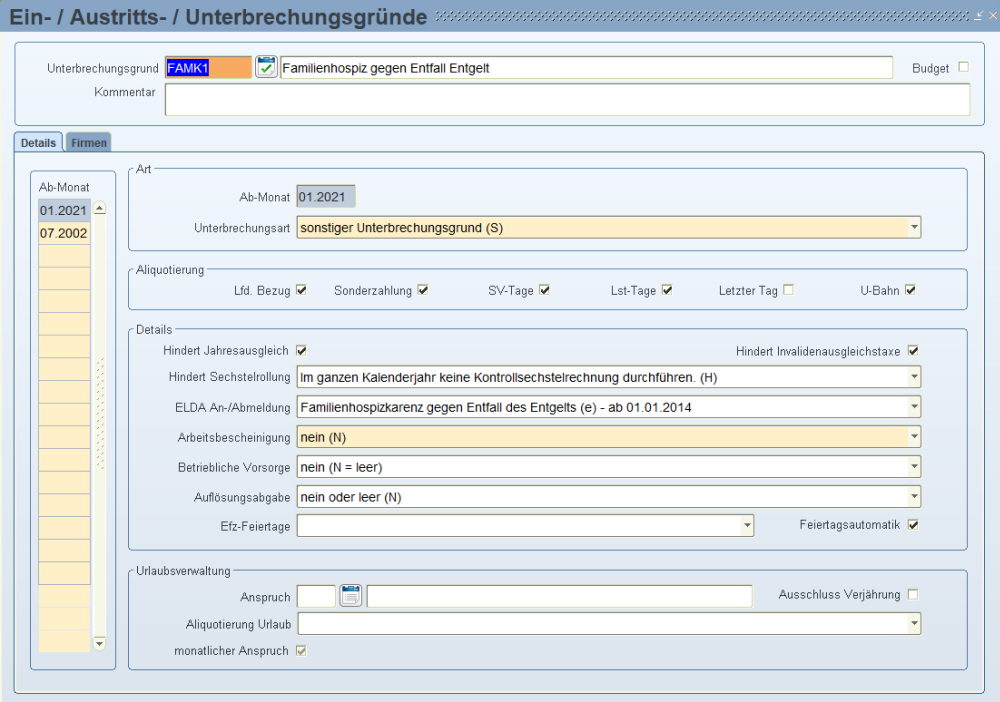Open ELDA An-/Abmeldung dropdown
Screen dimensions: 1000x702
tap(915, 407)
